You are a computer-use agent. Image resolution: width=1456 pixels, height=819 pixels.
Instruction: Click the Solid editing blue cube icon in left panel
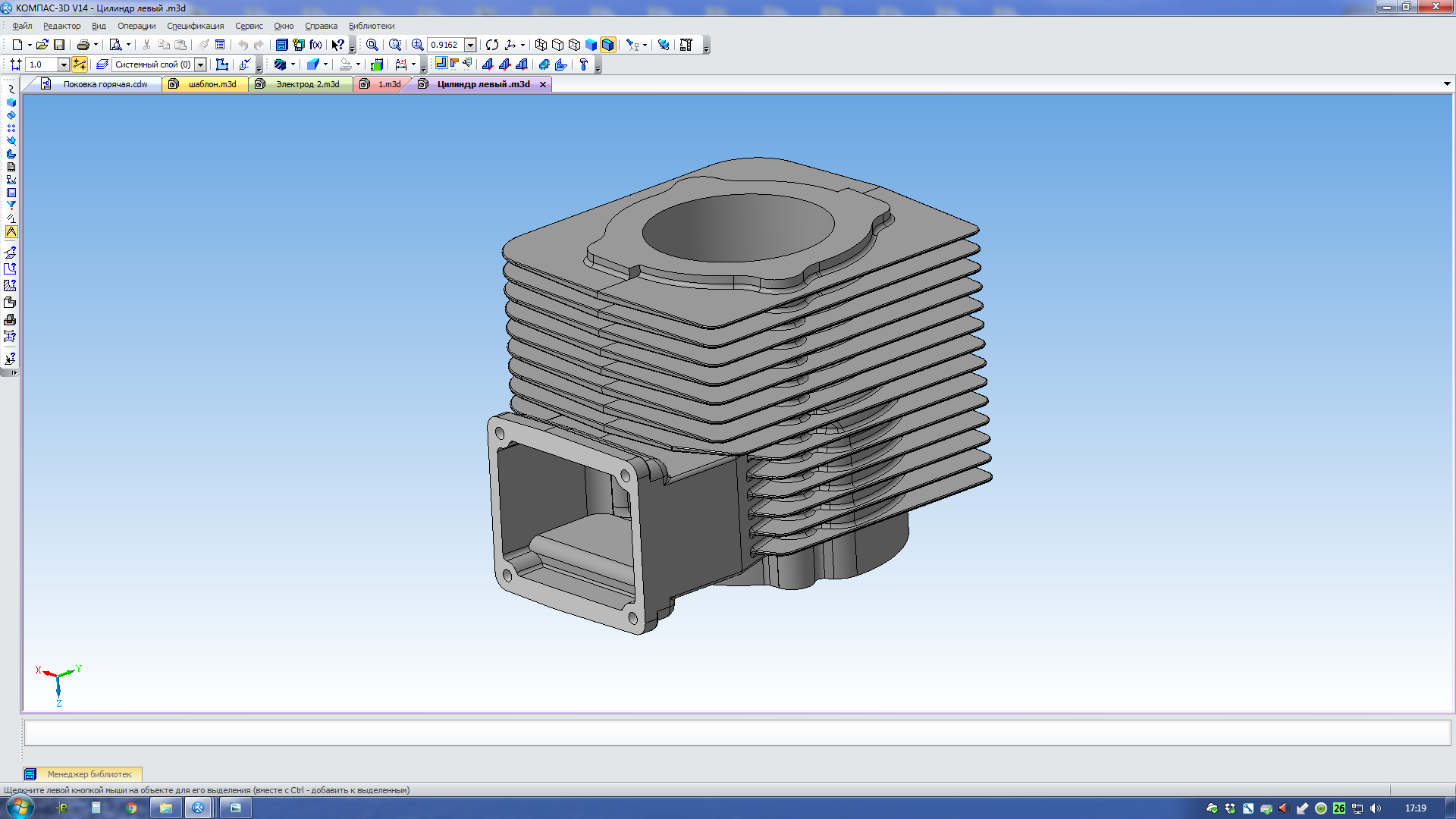pyautogui.click(x=11, y=102)
